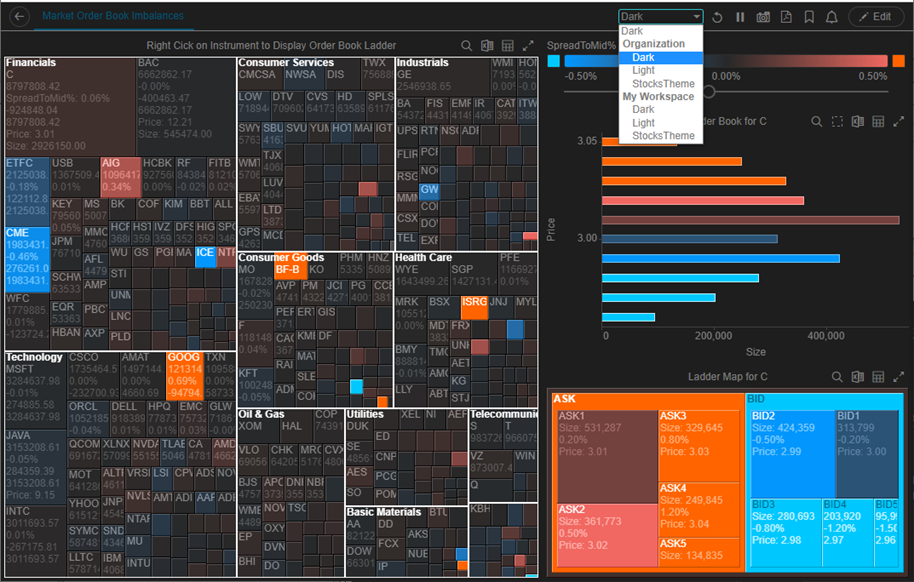
Task: Click the dark blue bar at price 3.00
Action: pos(690,239)
